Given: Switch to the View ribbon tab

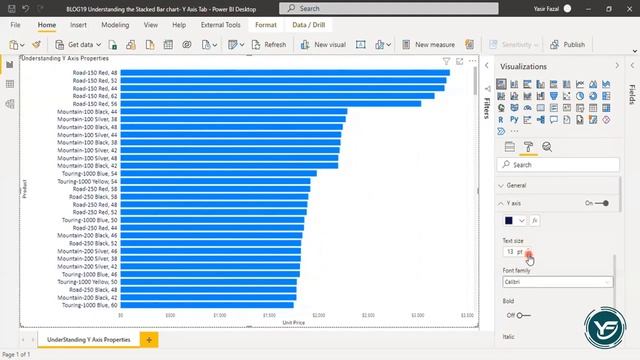Looking at the screenshot, I should click(151, 25).
